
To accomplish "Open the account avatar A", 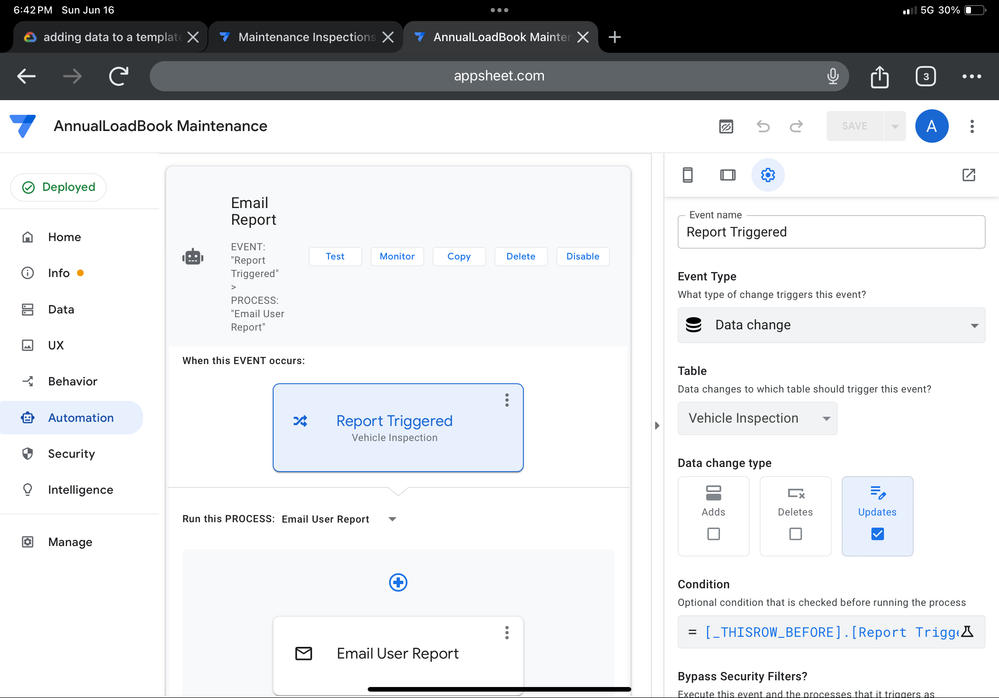I will (x=931, y=126).
